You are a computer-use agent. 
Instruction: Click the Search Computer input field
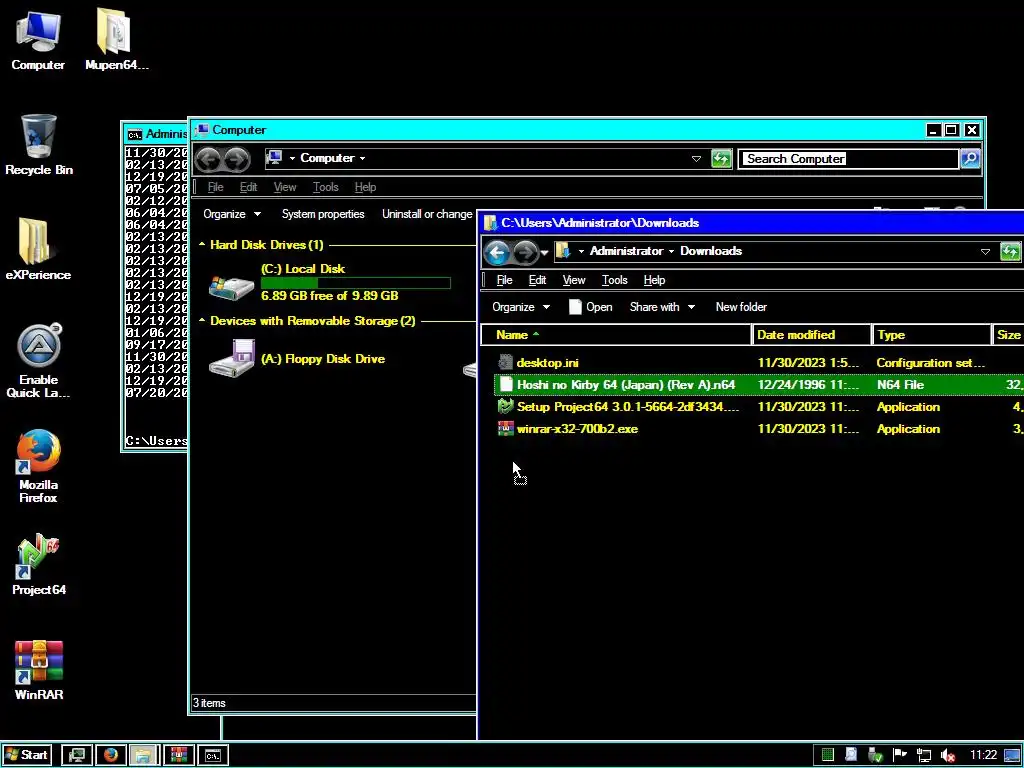(x=849, y=159)
